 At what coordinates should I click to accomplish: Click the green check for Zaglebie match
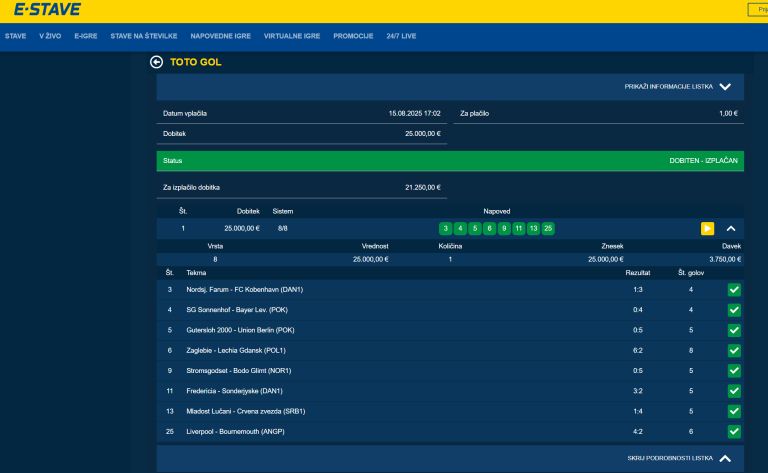pyautogui.click(x=734, y=351)
